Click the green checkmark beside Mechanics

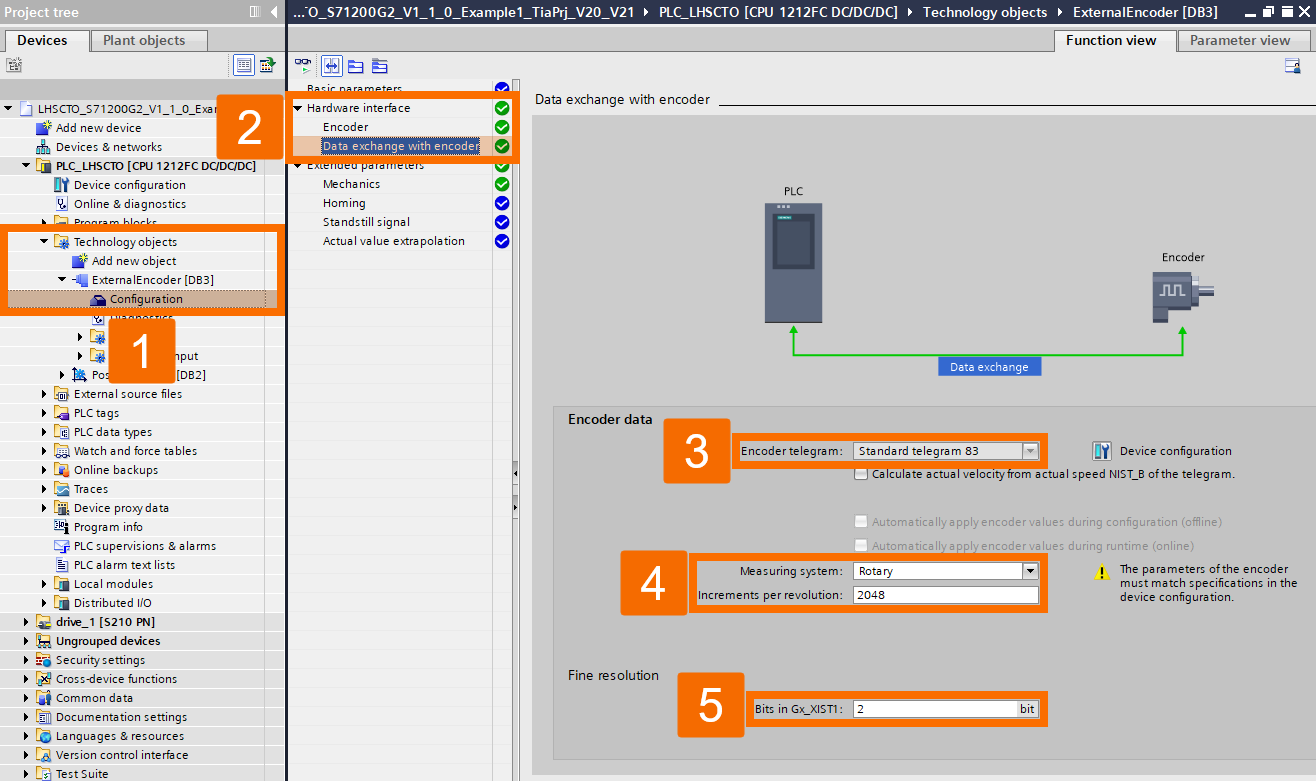click(x=502, y=184)
